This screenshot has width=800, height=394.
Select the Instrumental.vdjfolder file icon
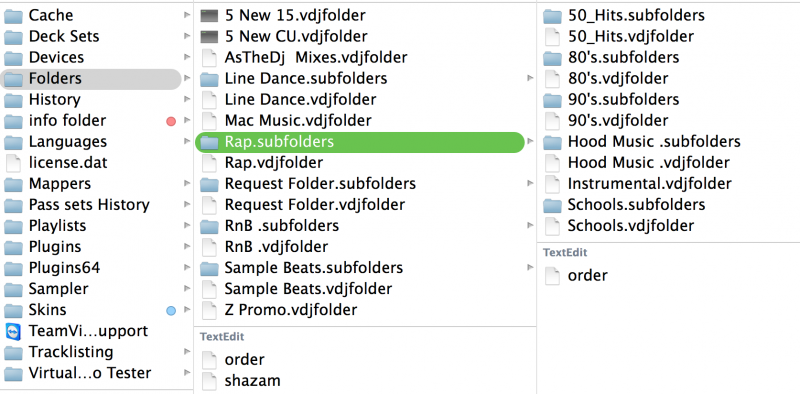pos(552,184)
